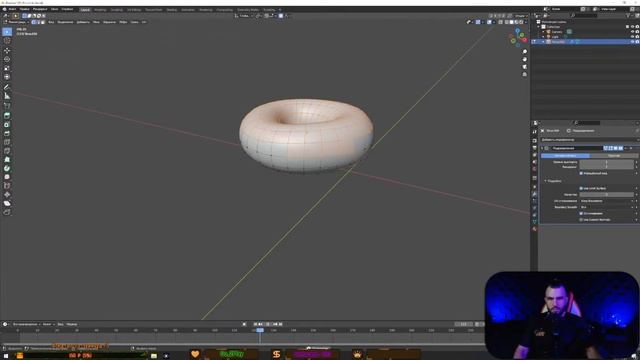Select the Catmull-Clark subdivision type button
The height and width of the screenshot is (360, 640).
click(x=565, y=156)
